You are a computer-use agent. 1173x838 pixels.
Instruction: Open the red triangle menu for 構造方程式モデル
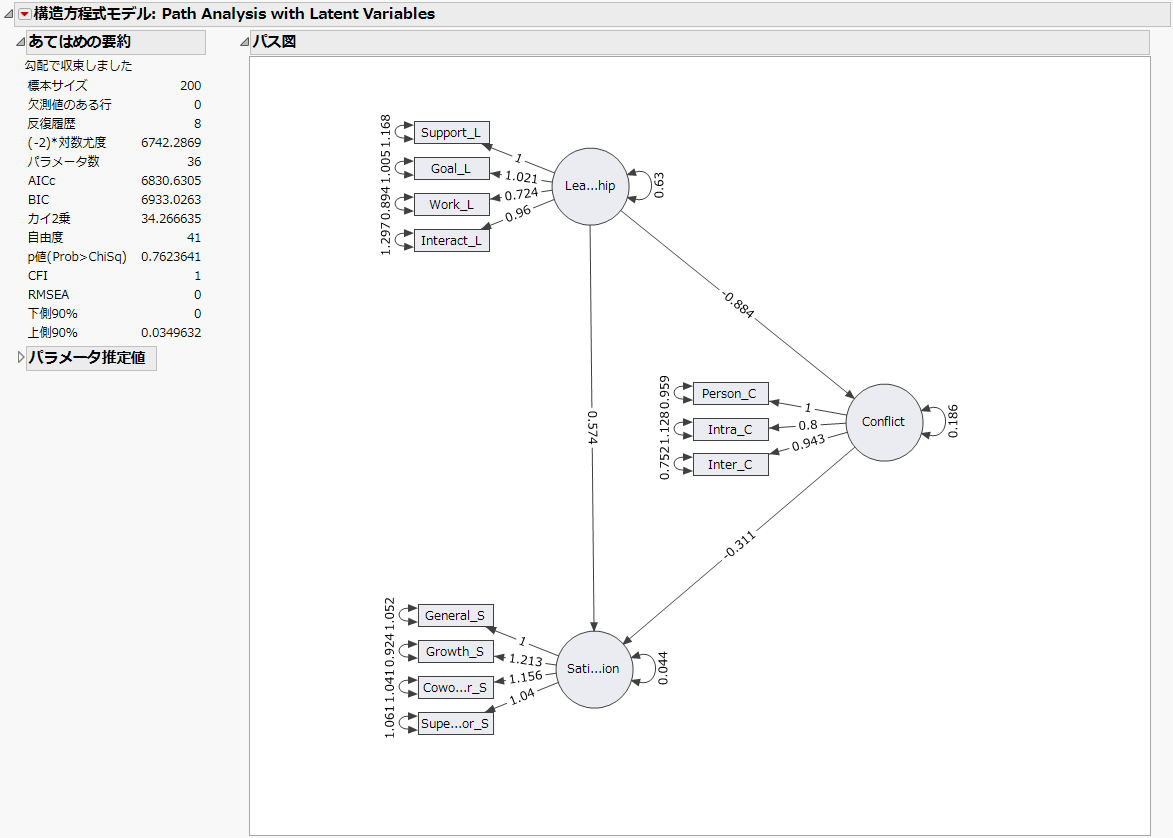pos(24,13)
